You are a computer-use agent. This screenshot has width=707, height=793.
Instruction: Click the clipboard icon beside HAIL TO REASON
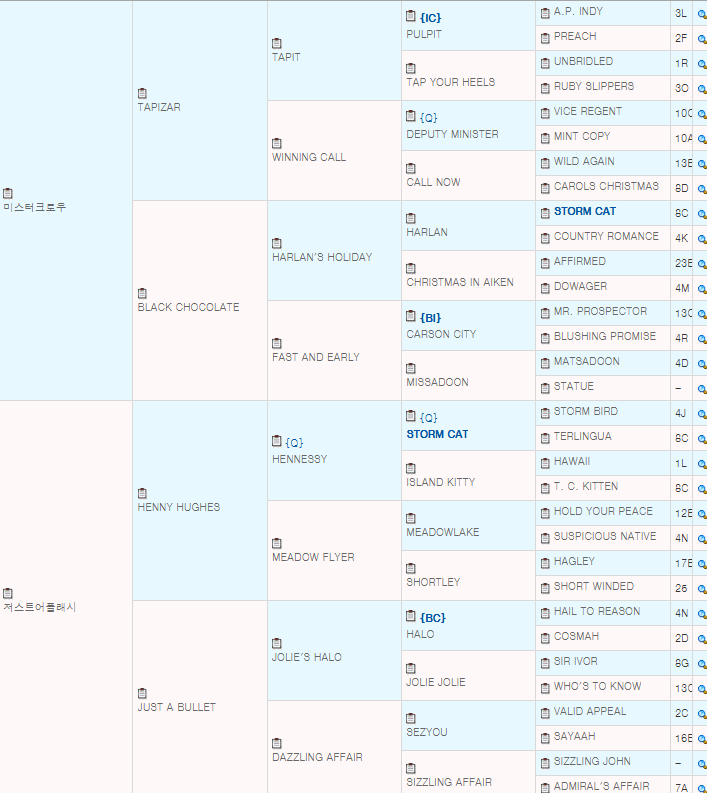[545, 612]
